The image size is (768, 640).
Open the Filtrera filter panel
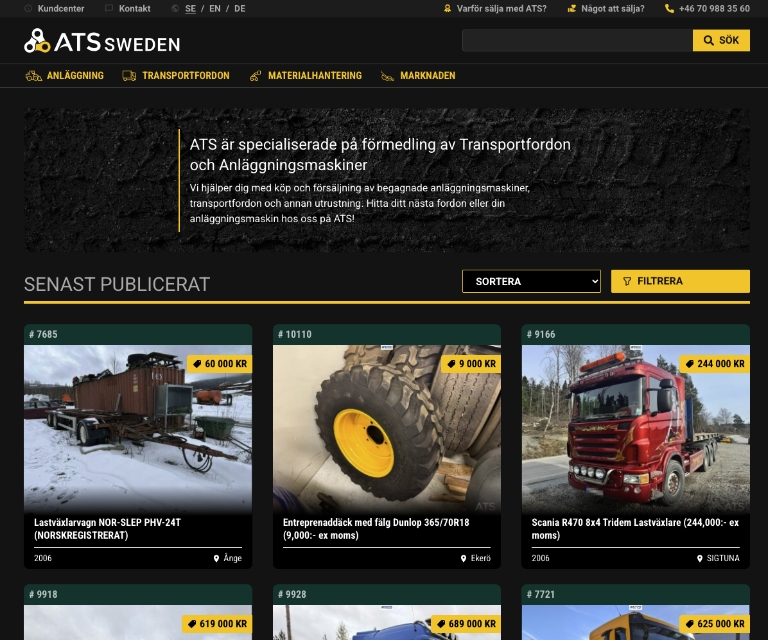(x=680, y=282)
